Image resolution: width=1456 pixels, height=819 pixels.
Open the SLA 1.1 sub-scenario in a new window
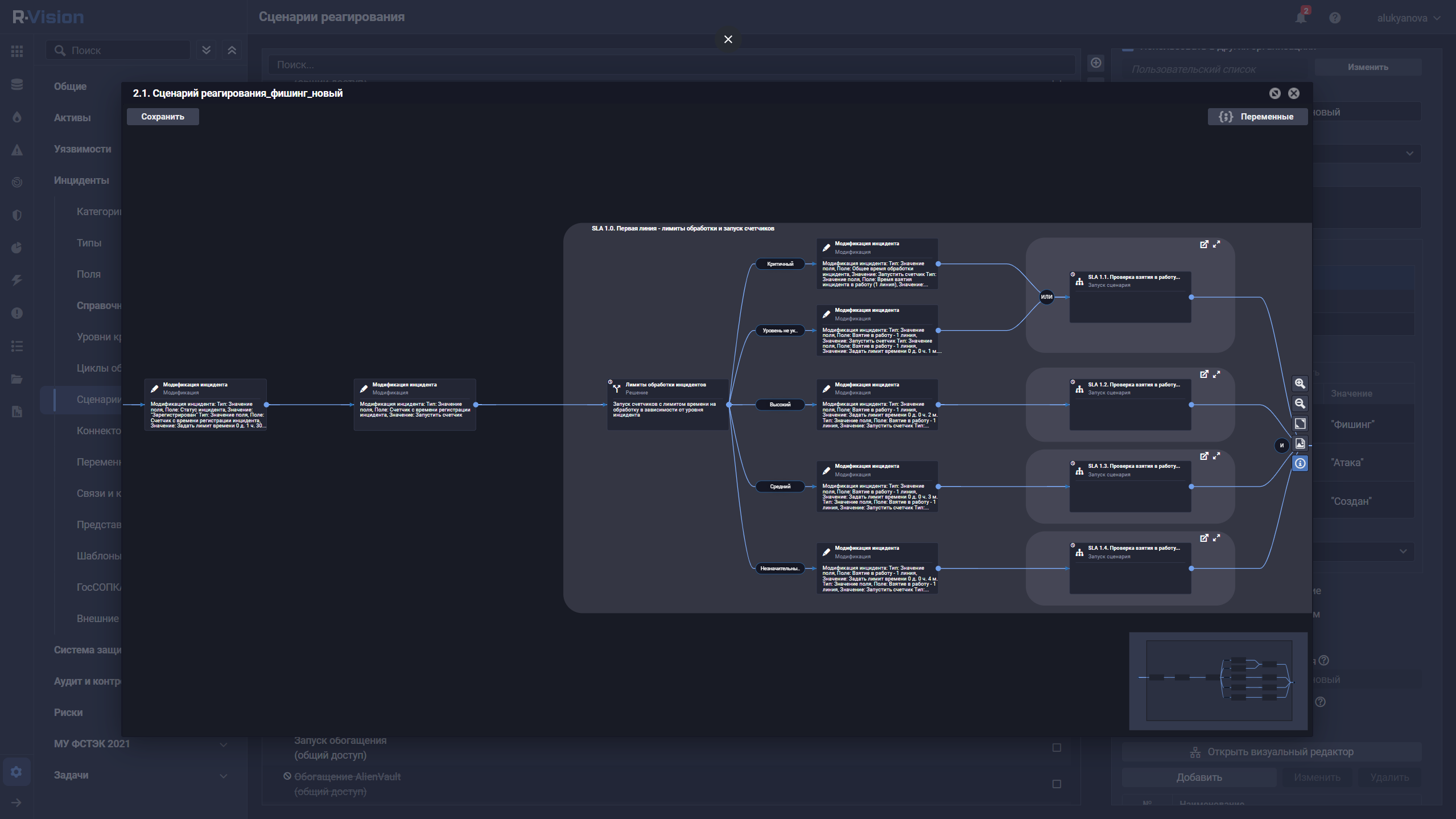(x=1204, y=244)
